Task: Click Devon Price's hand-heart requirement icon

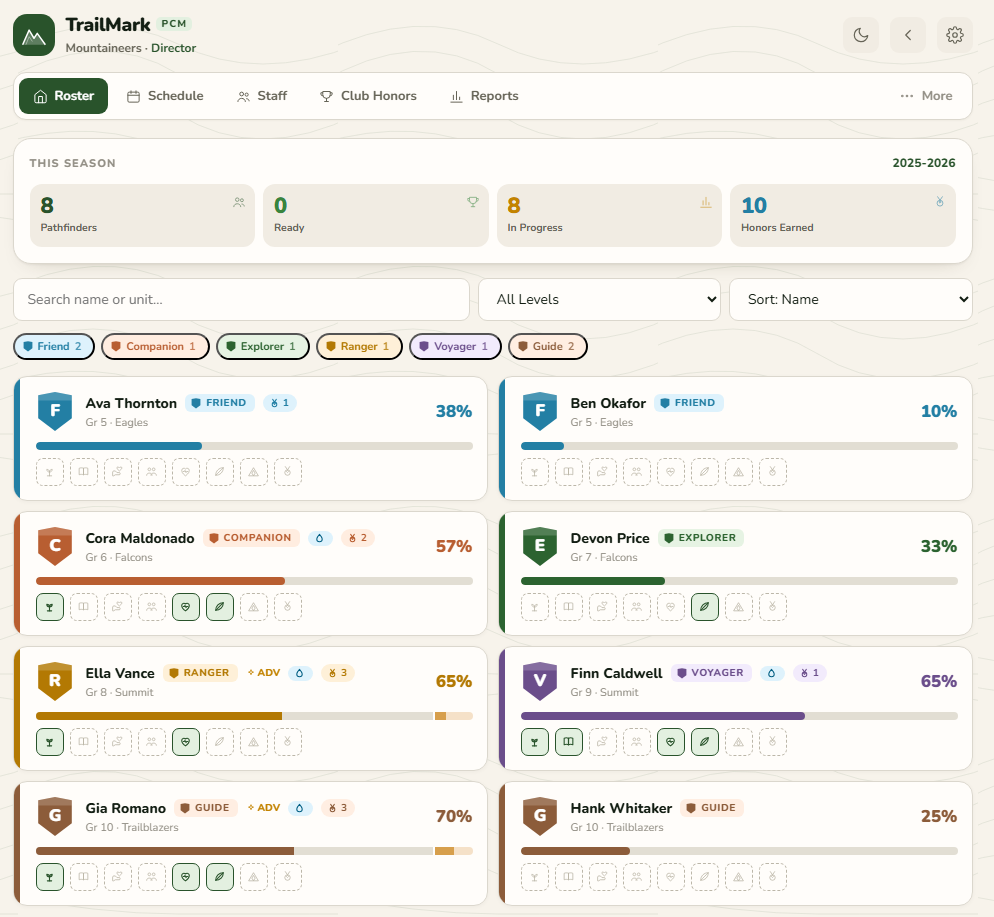Action: tap(602, 607)
